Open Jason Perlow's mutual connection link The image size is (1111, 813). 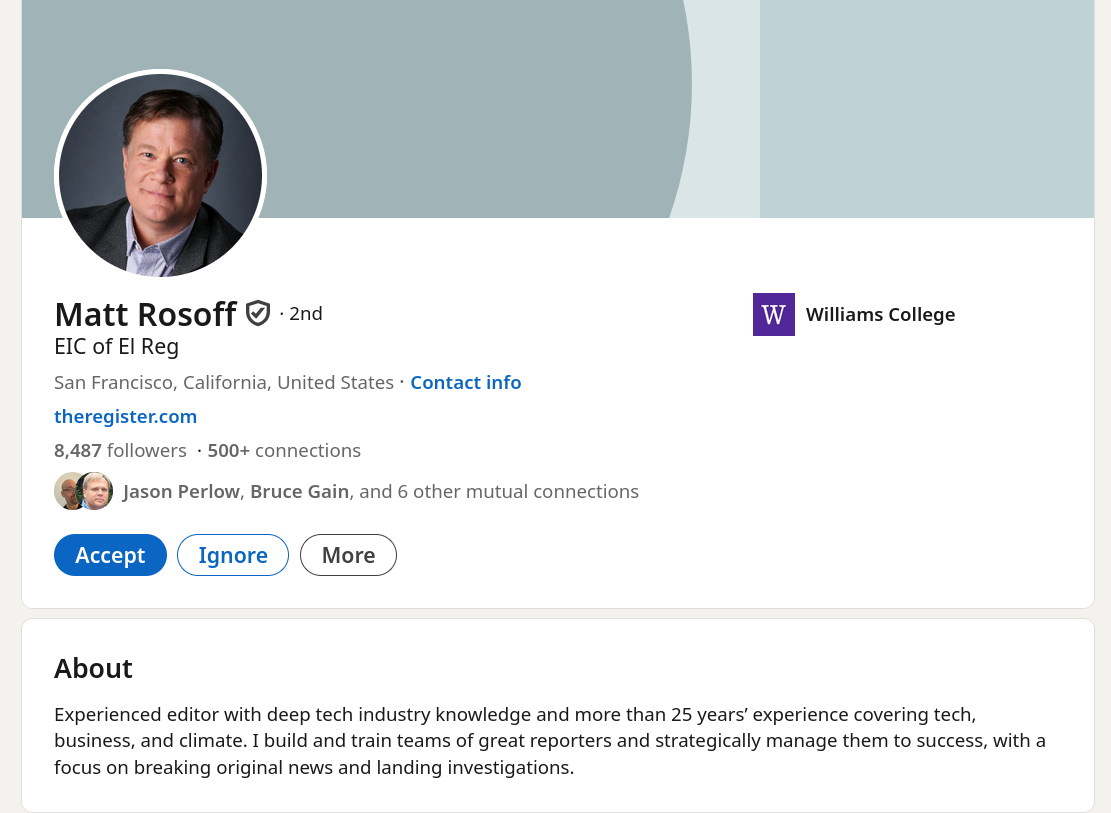pyautogui.click(x=181, y=491)
